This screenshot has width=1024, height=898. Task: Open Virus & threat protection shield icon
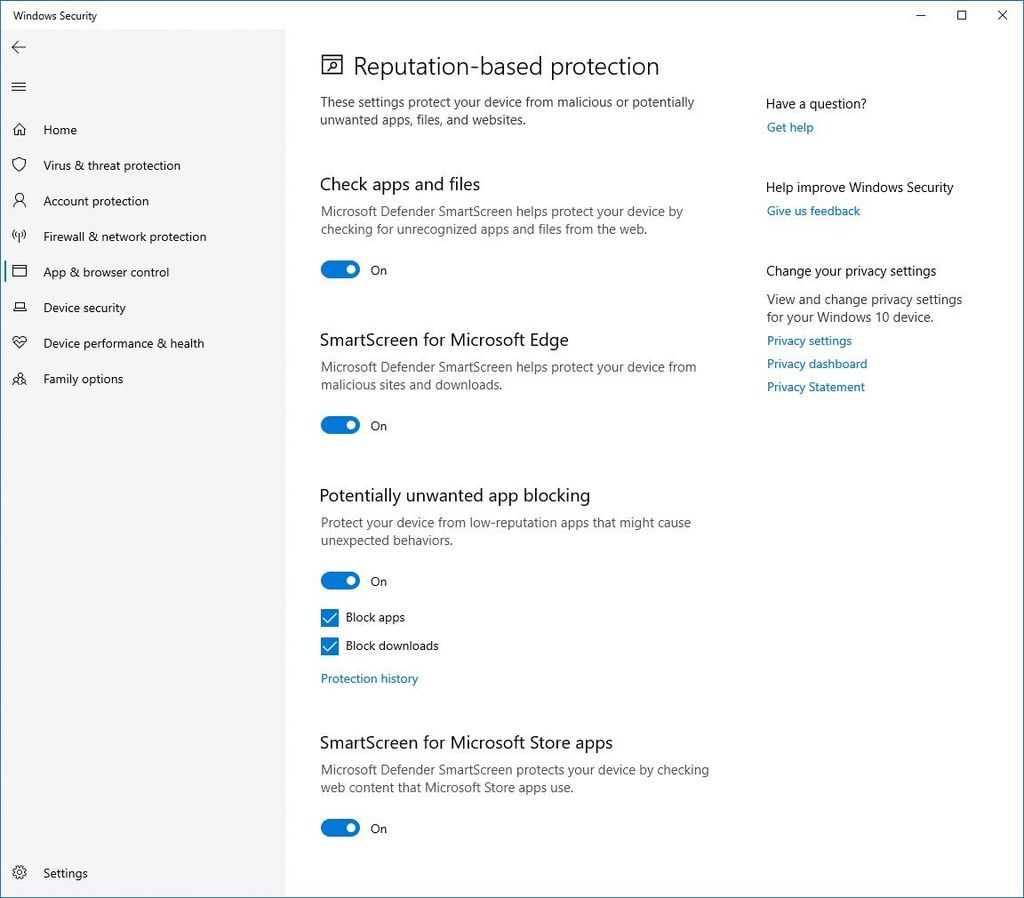point(19,165)
